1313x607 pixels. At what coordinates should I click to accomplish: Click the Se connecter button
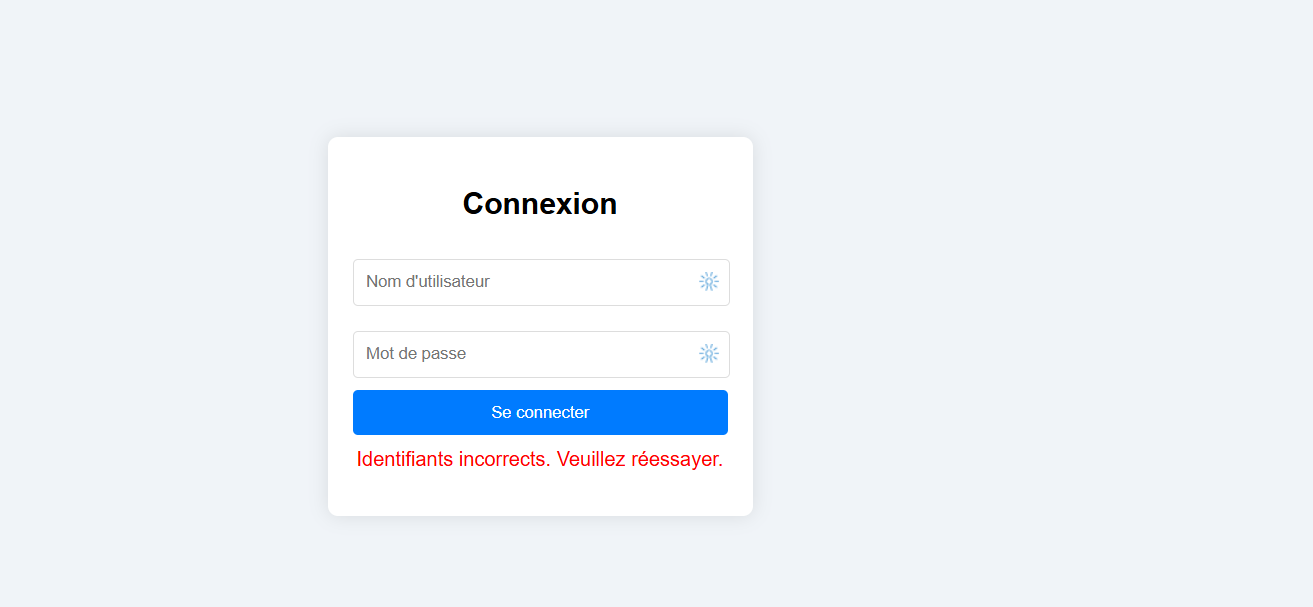coord(540,413)
